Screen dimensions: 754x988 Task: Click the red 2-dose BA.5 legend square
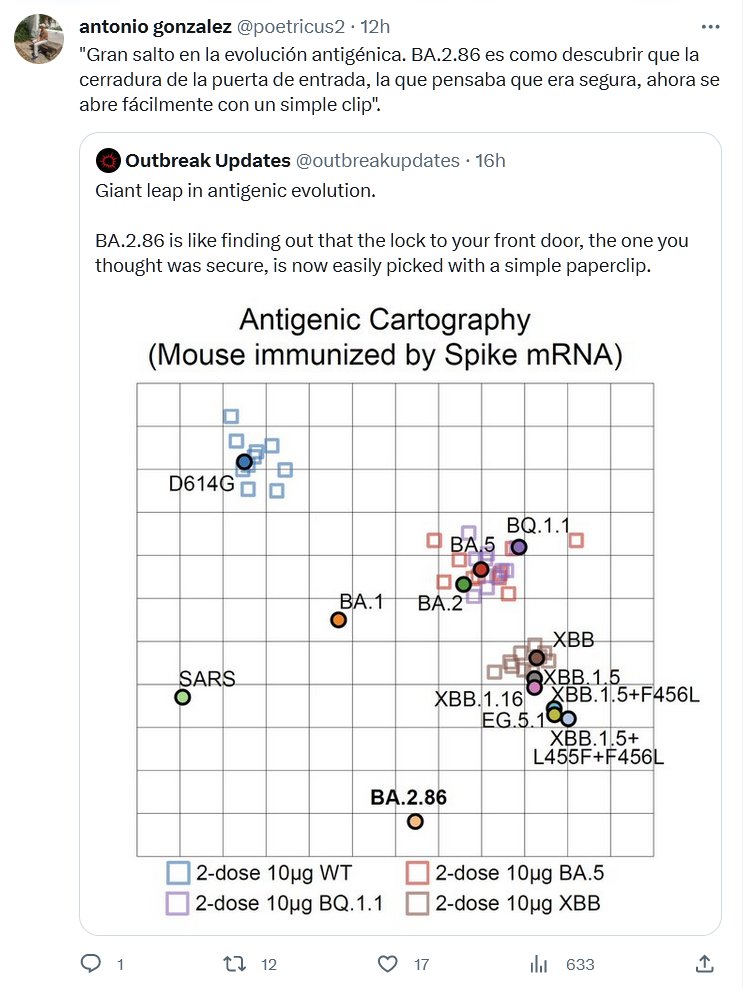click(418, 873)
